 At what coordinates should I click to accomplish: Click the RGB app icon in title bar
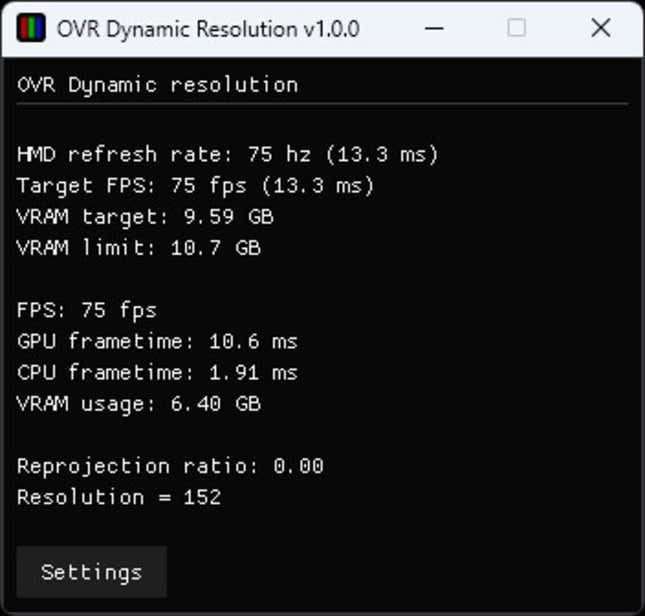tap(31, 28)
